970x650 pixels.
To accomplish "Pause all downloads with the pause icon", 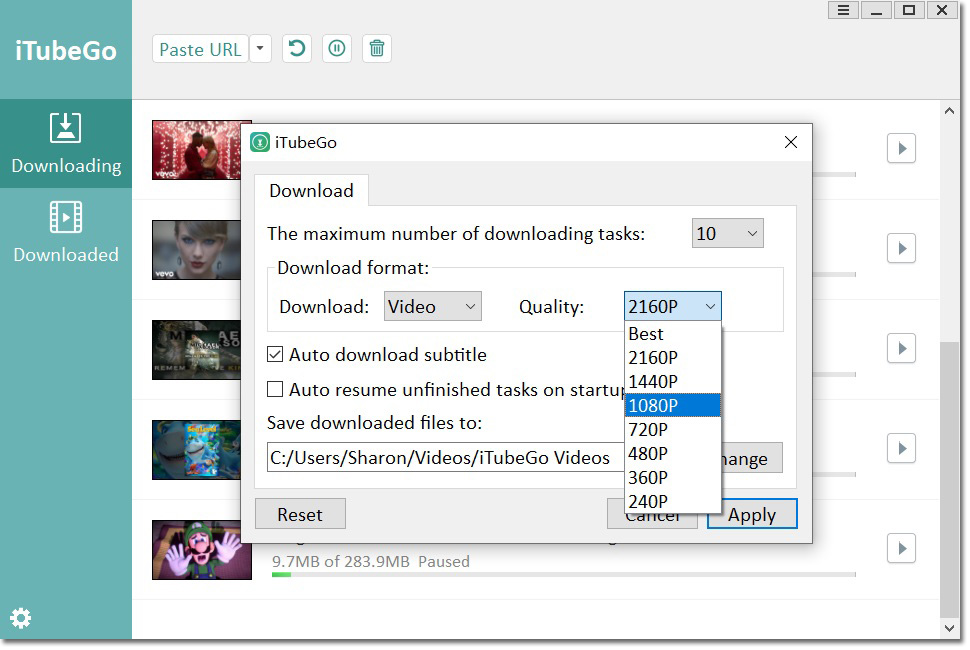I will [337, 48].
